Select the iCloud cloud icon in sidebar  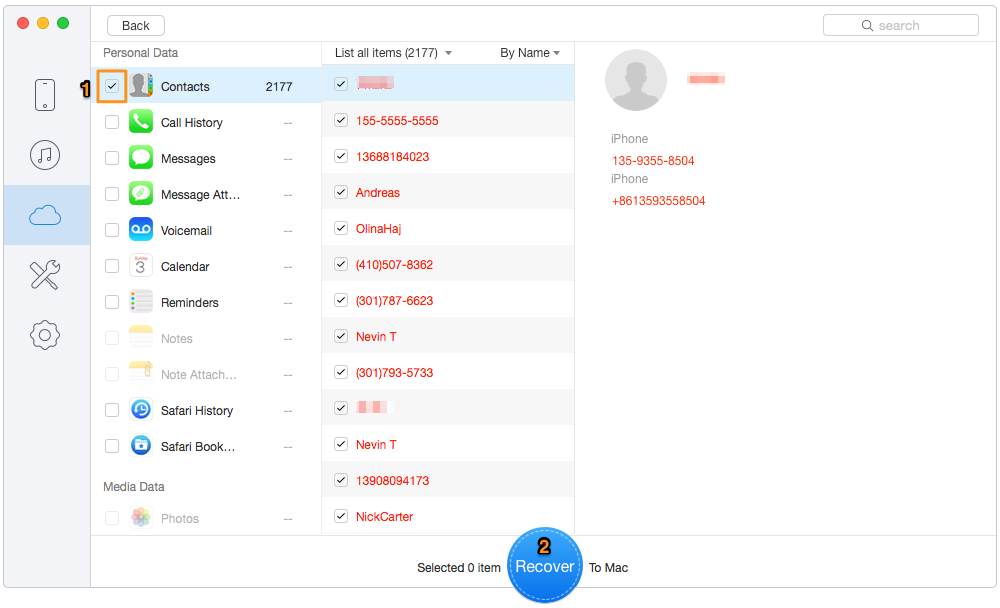click(x=45, y=216)
